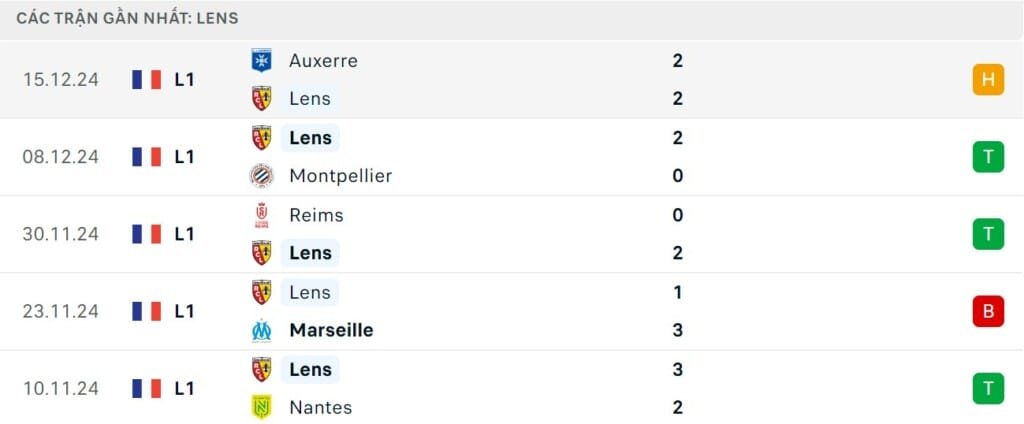Select the 10.11.24 match date
The image size is (1024, 424).
(61, 388)
